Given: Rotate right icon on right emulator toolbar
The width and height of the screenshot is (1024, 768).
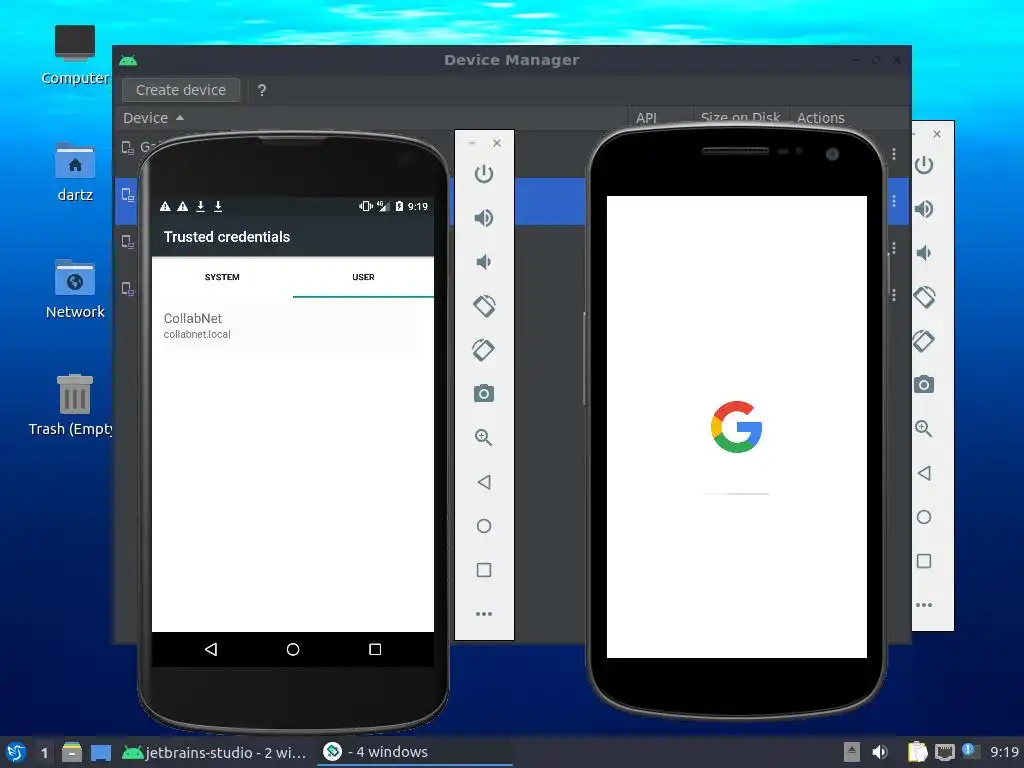Looking at the screenshot, I should click(923, 340).
